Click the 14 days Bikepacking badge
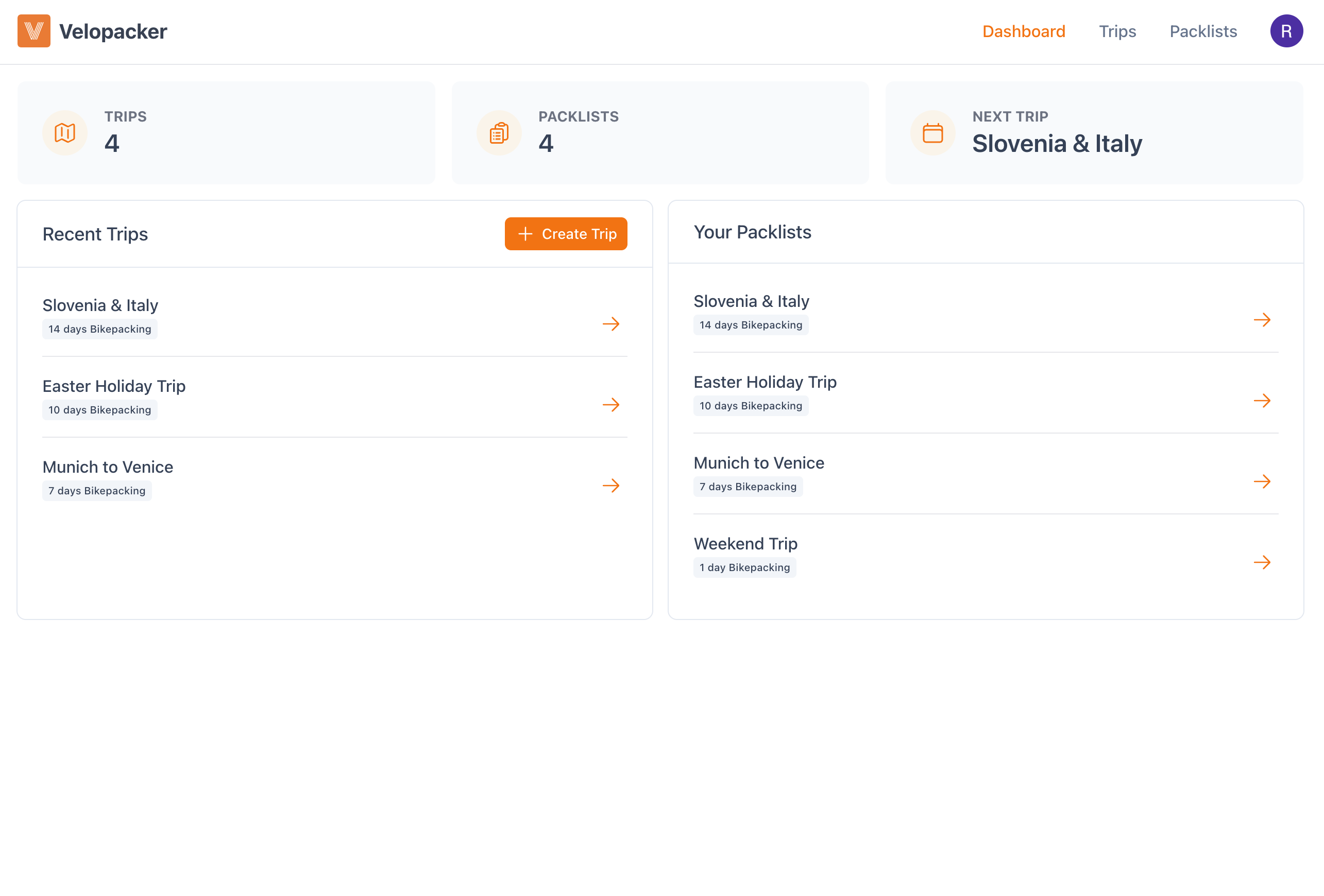 tap(100, 329)
